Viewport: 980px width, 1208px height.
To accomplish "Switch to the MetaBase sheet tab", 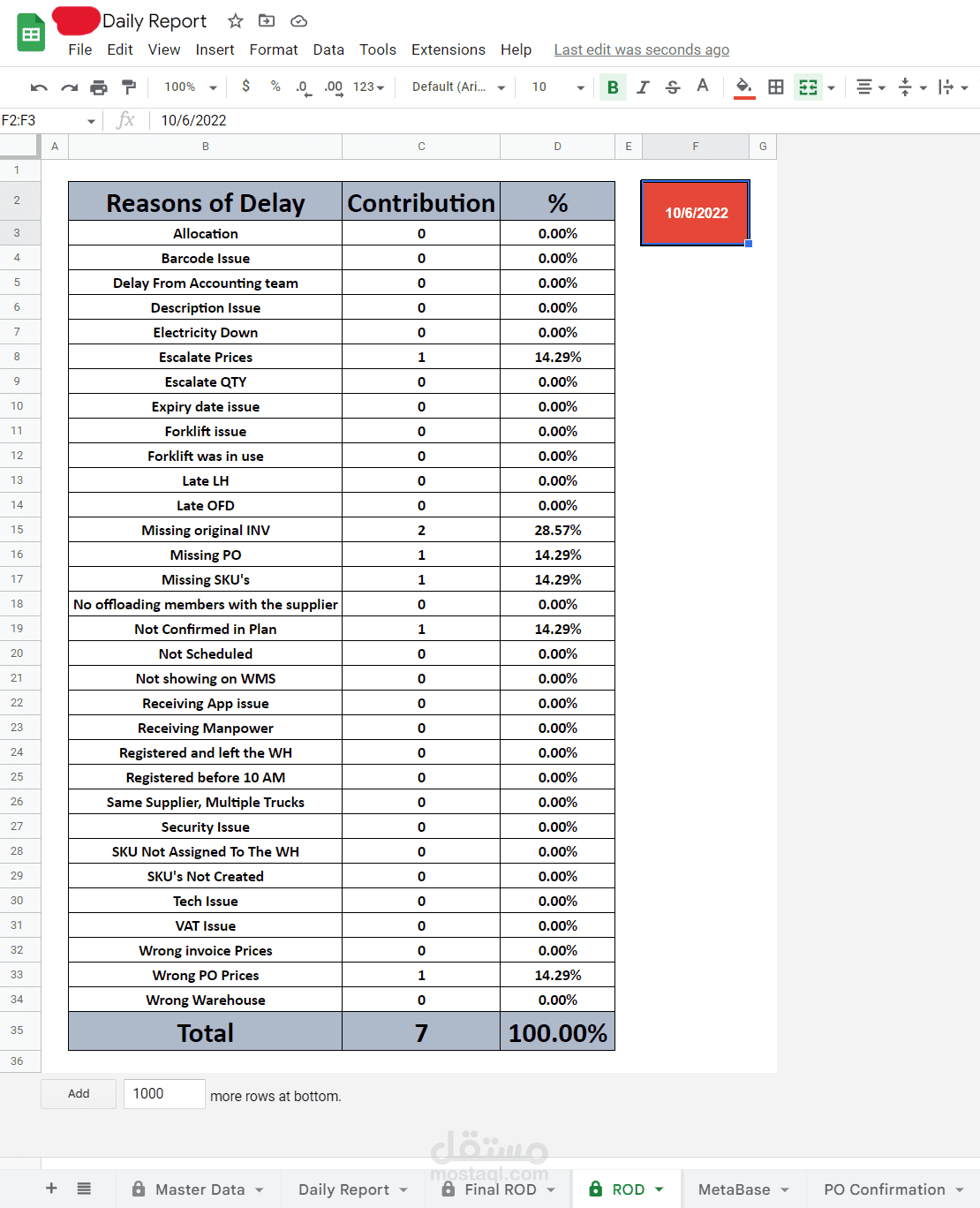I will pyautogui.click(x=743, y=1189).
